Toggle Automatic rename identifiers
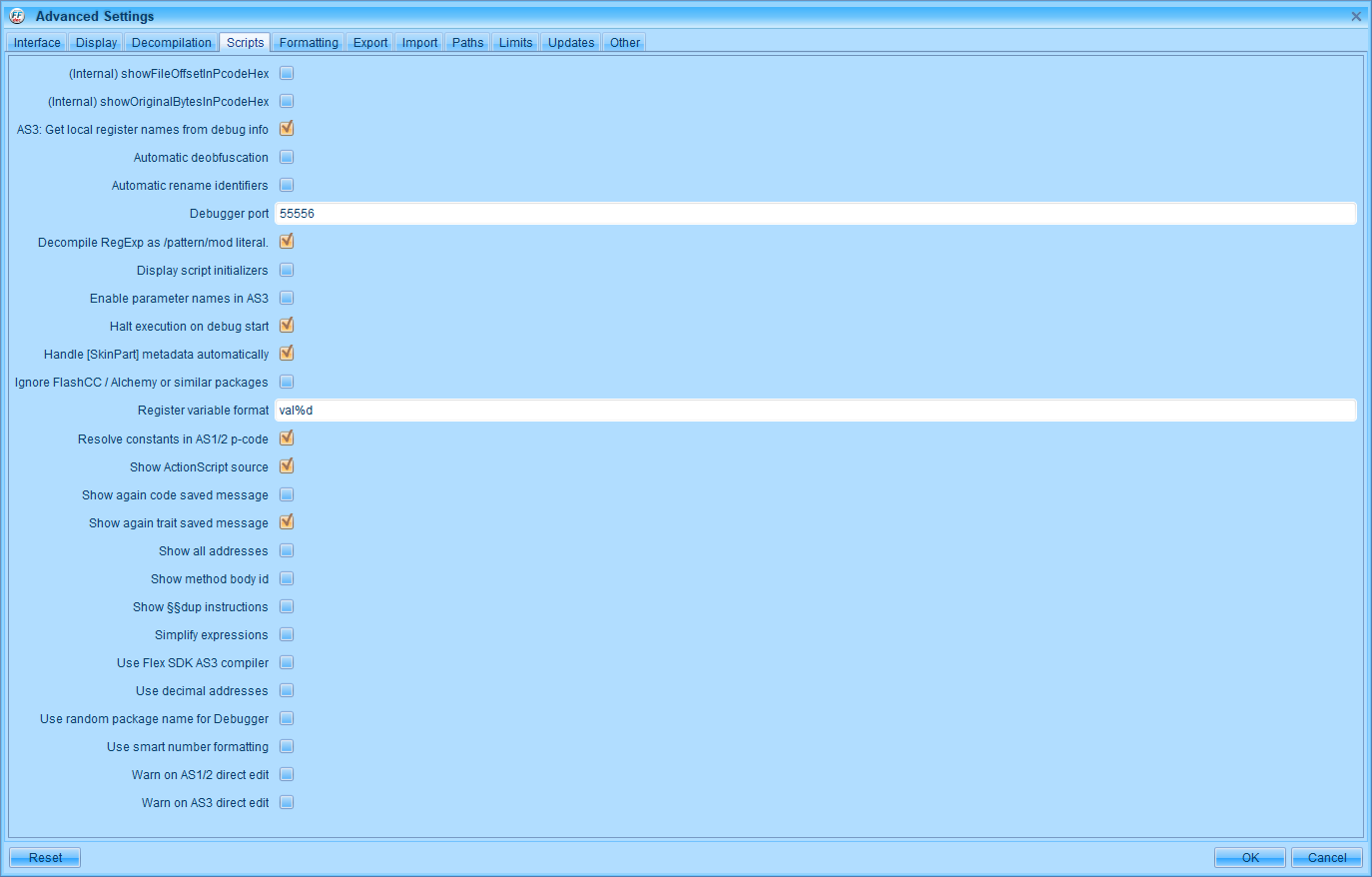This screenshot has height=877, width=1372. click(287, 185)
